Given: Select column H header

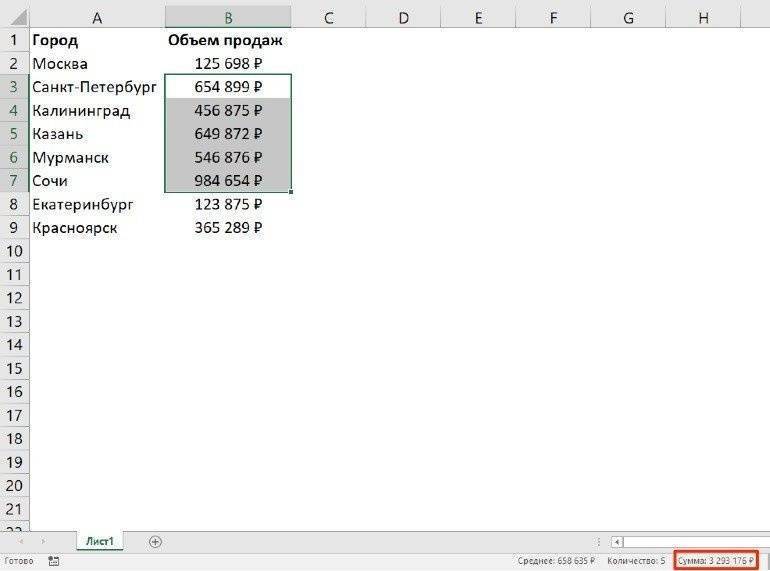Looking at the screenshot, I should pyautogui.click(x=703, y=17).
